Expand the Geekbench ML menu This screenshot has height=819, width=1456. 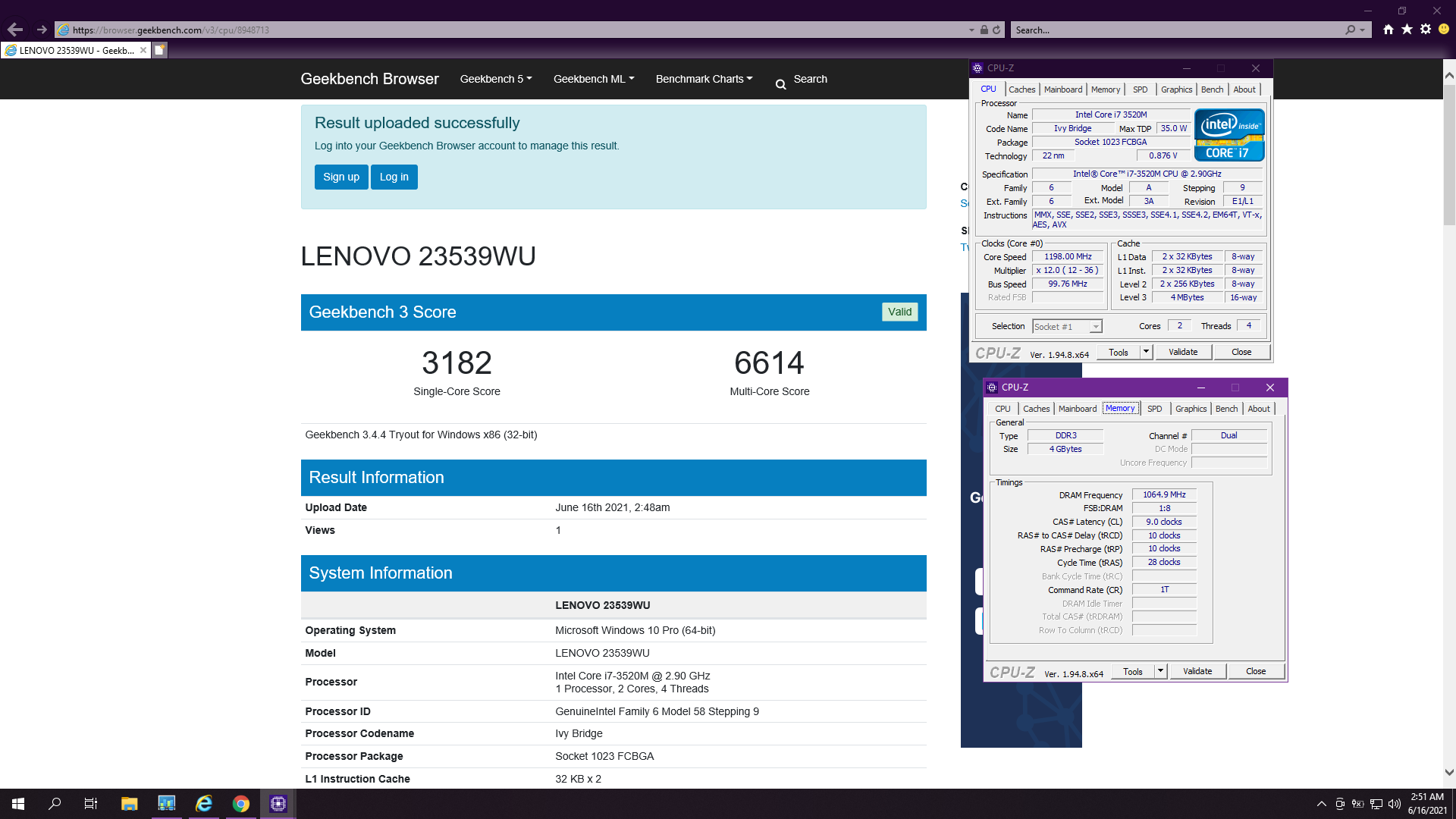coord(594,79)
